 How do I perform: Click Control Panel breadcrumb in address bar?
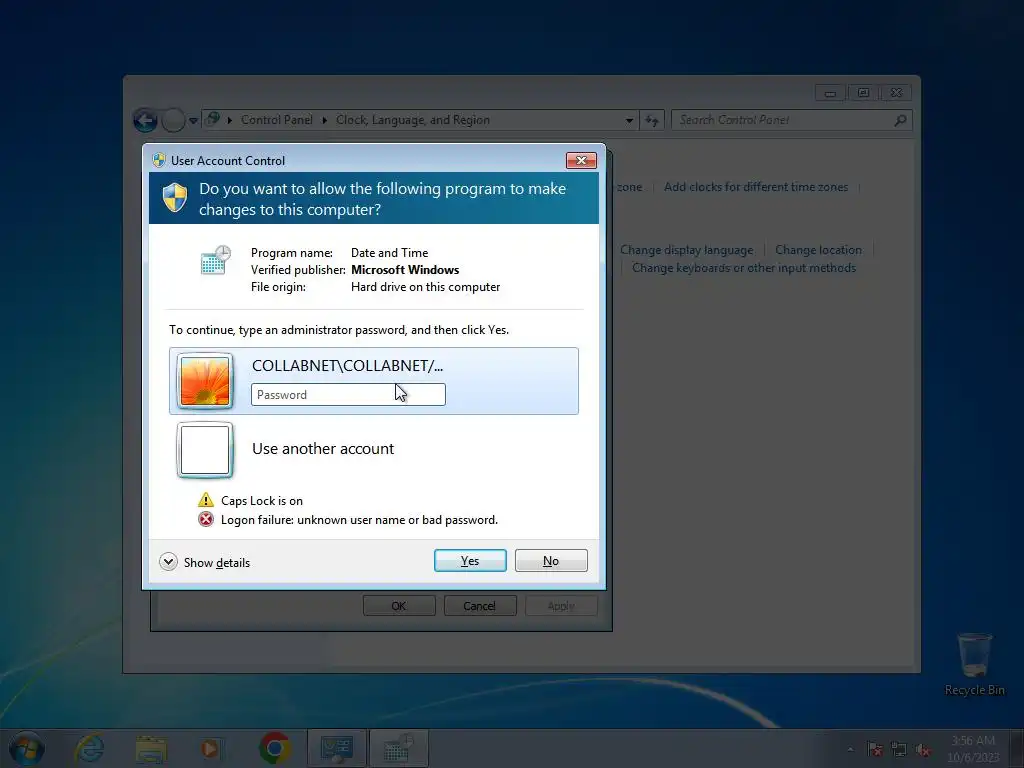tap(277, 120)
